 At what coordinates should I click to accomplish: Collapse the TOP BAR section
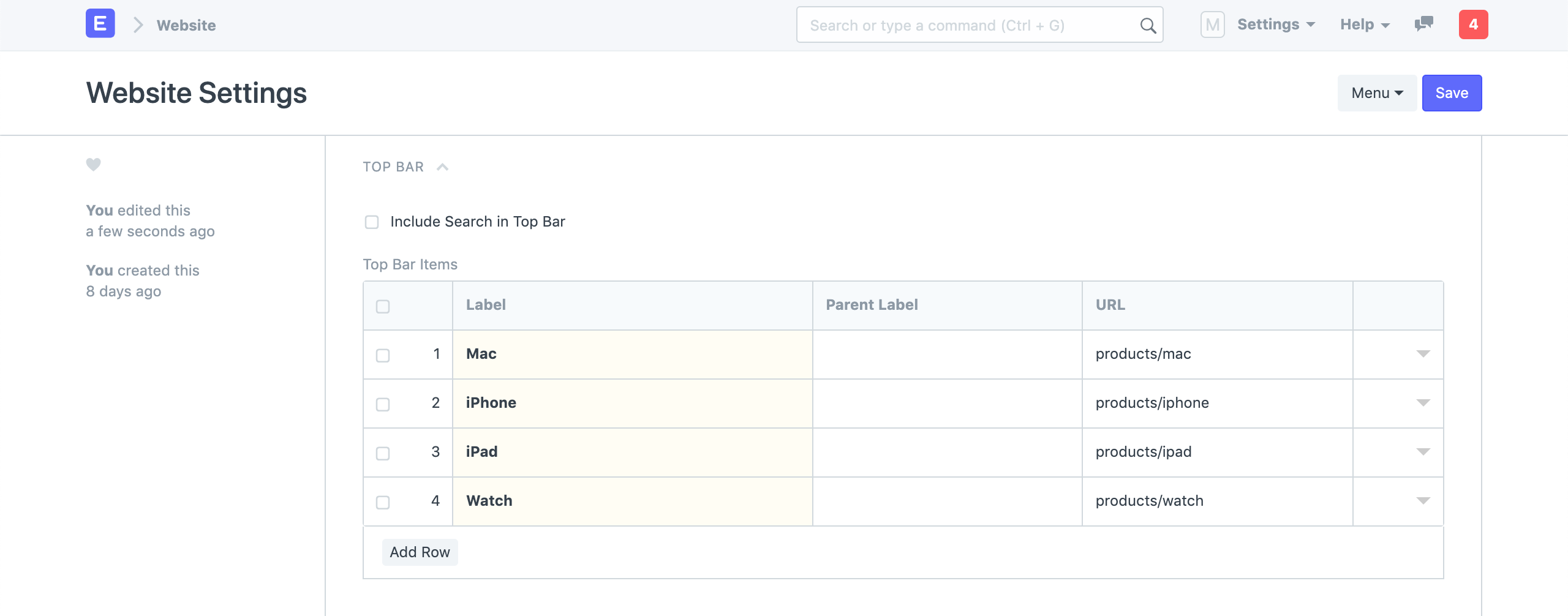tap(442, 167)
